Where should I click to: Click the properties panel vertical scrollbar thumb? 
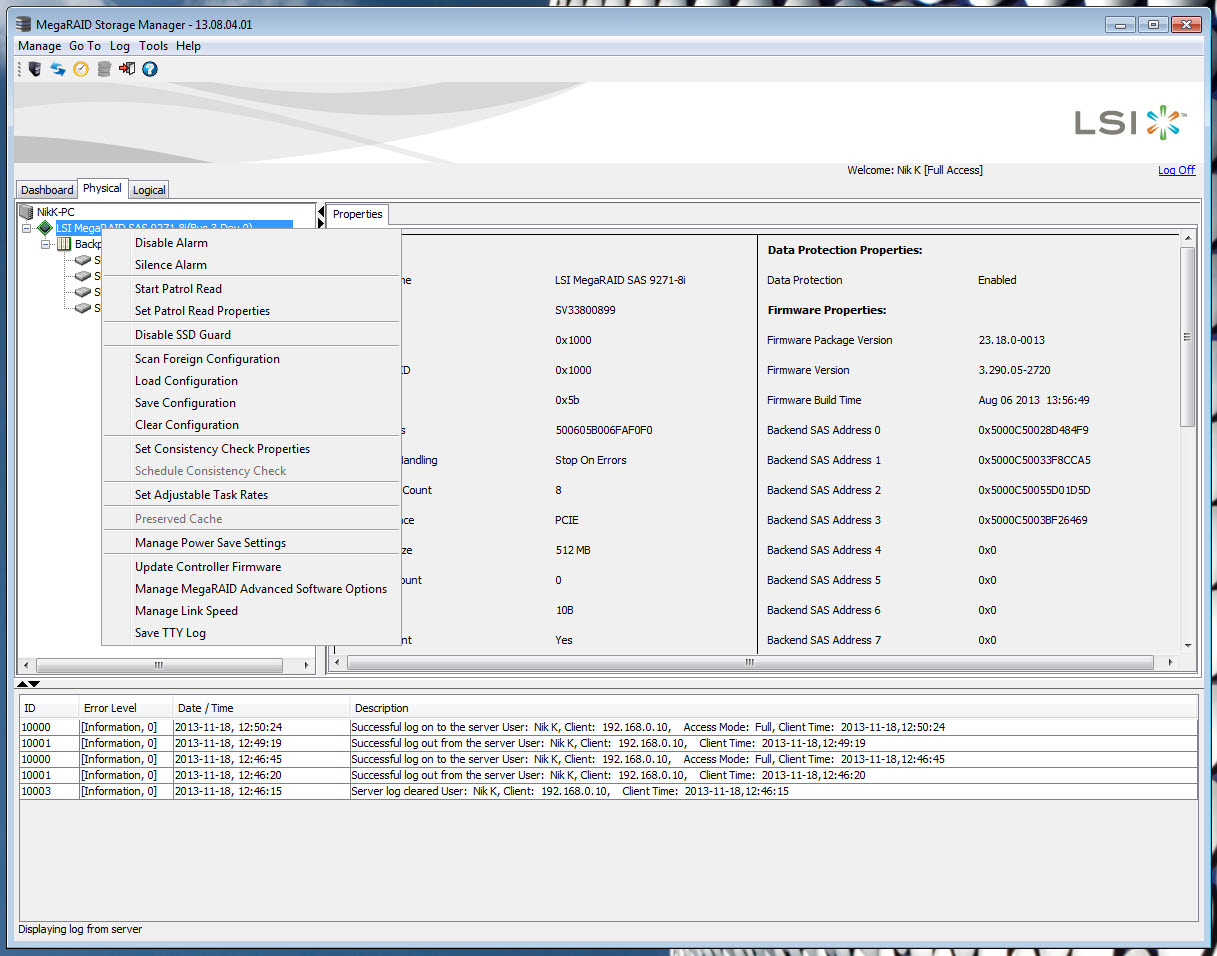click(x=1188, y=336)
